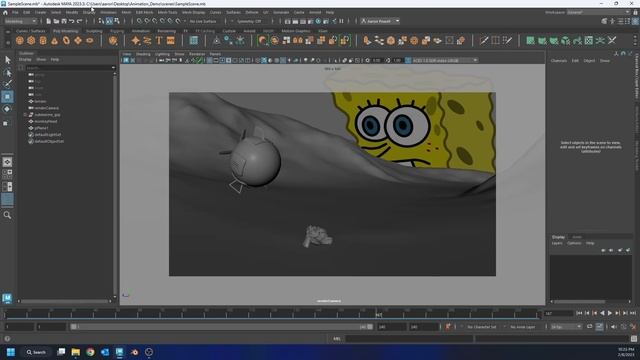Click the New Scene icon

48,21
